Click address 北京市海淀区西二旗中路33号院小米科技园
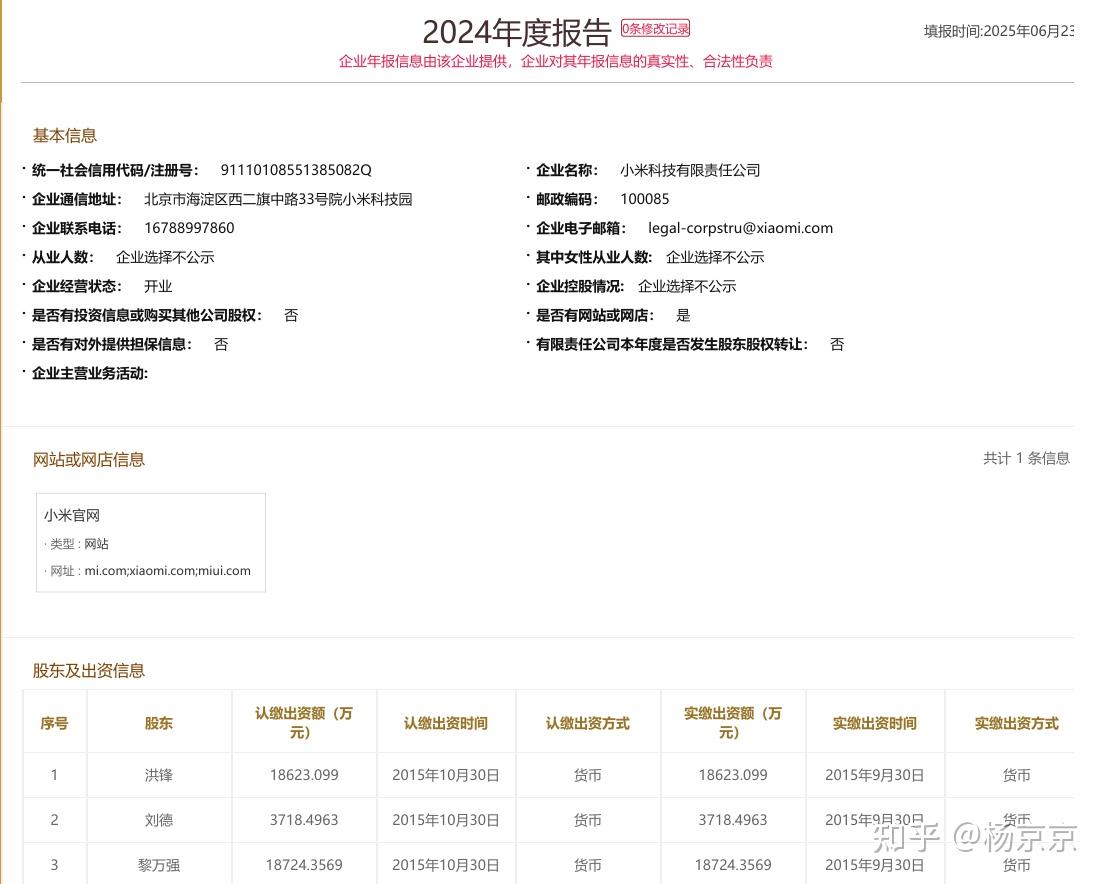The height and width of the screenshot is (884, 1107). [278, 199]
